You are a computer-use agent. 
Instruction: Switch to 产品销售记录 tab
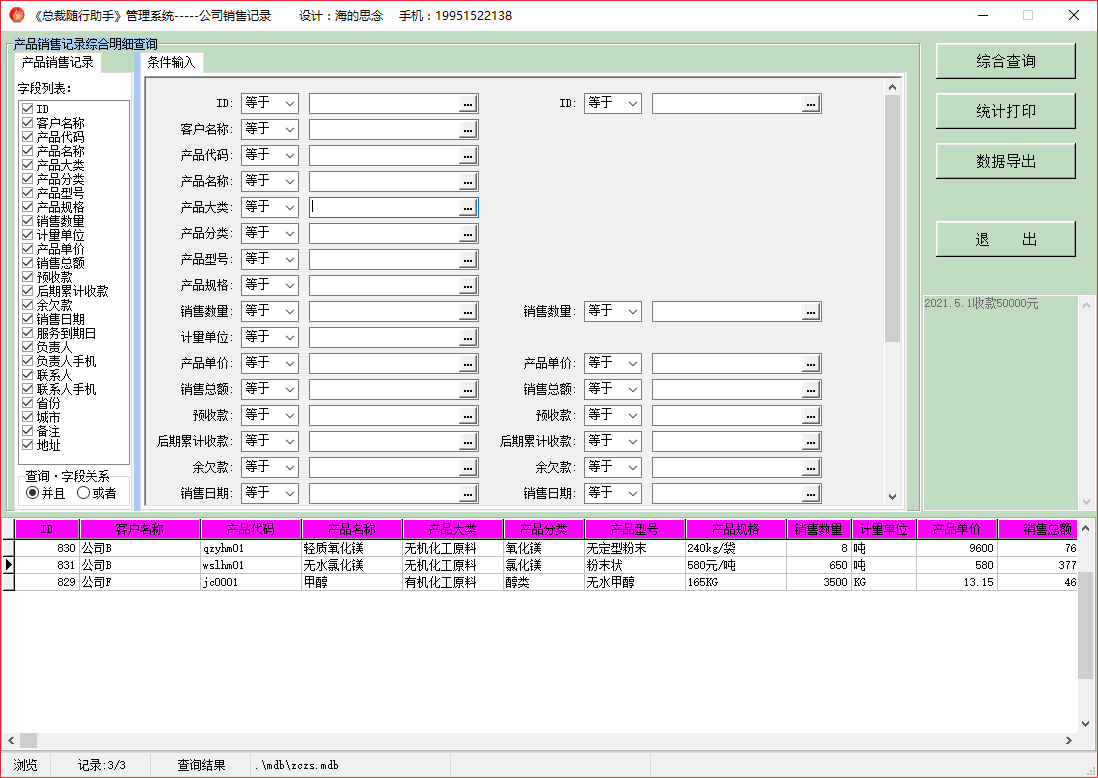tap(57, 62)
